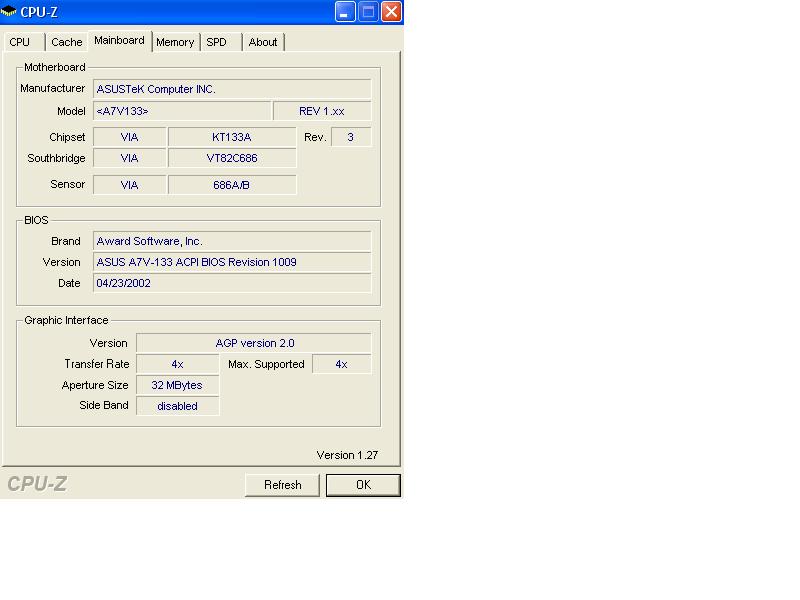
Task: Select the 32 MBytes aperture size field
Action: point(177,385)
